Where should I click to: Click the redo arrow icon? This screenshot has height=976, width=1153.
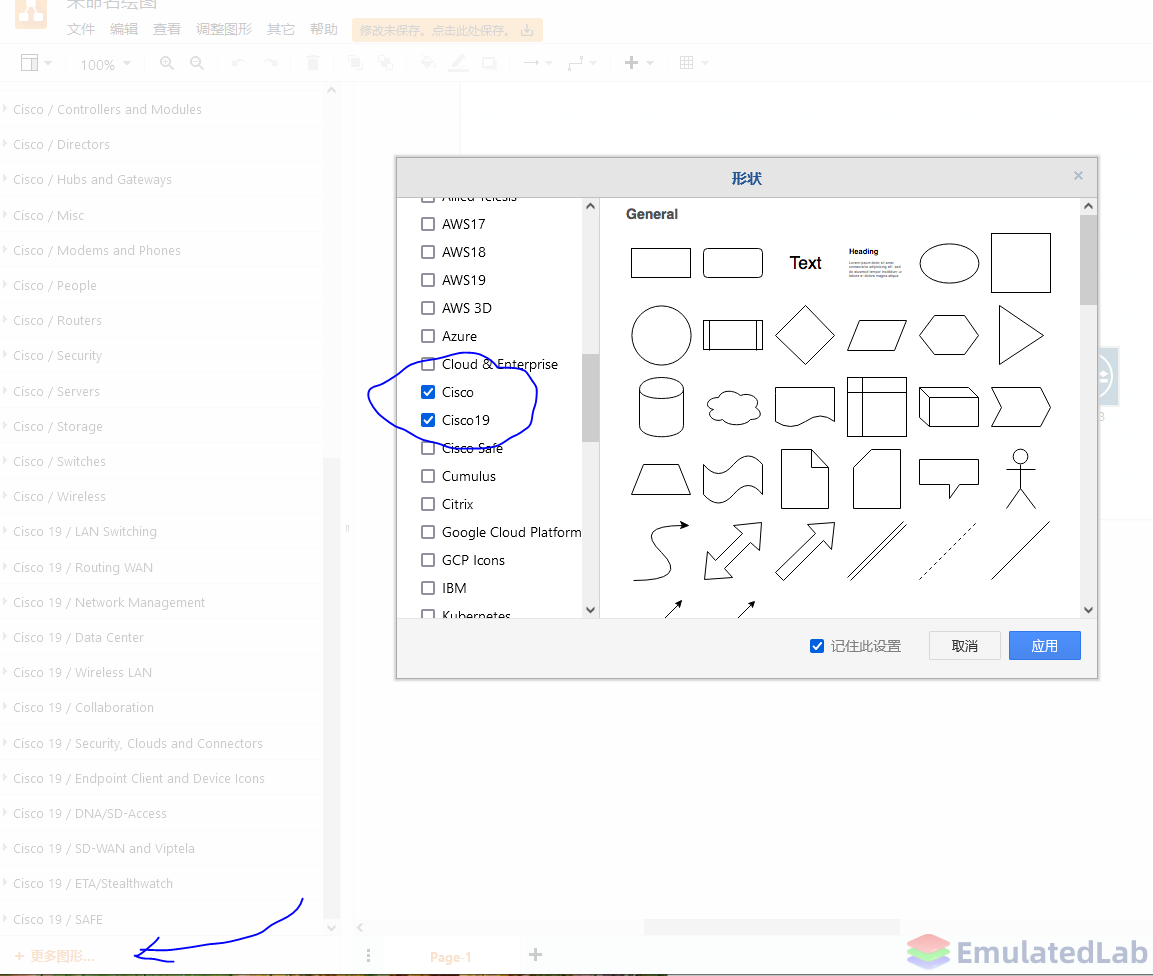tap(271, 63)
